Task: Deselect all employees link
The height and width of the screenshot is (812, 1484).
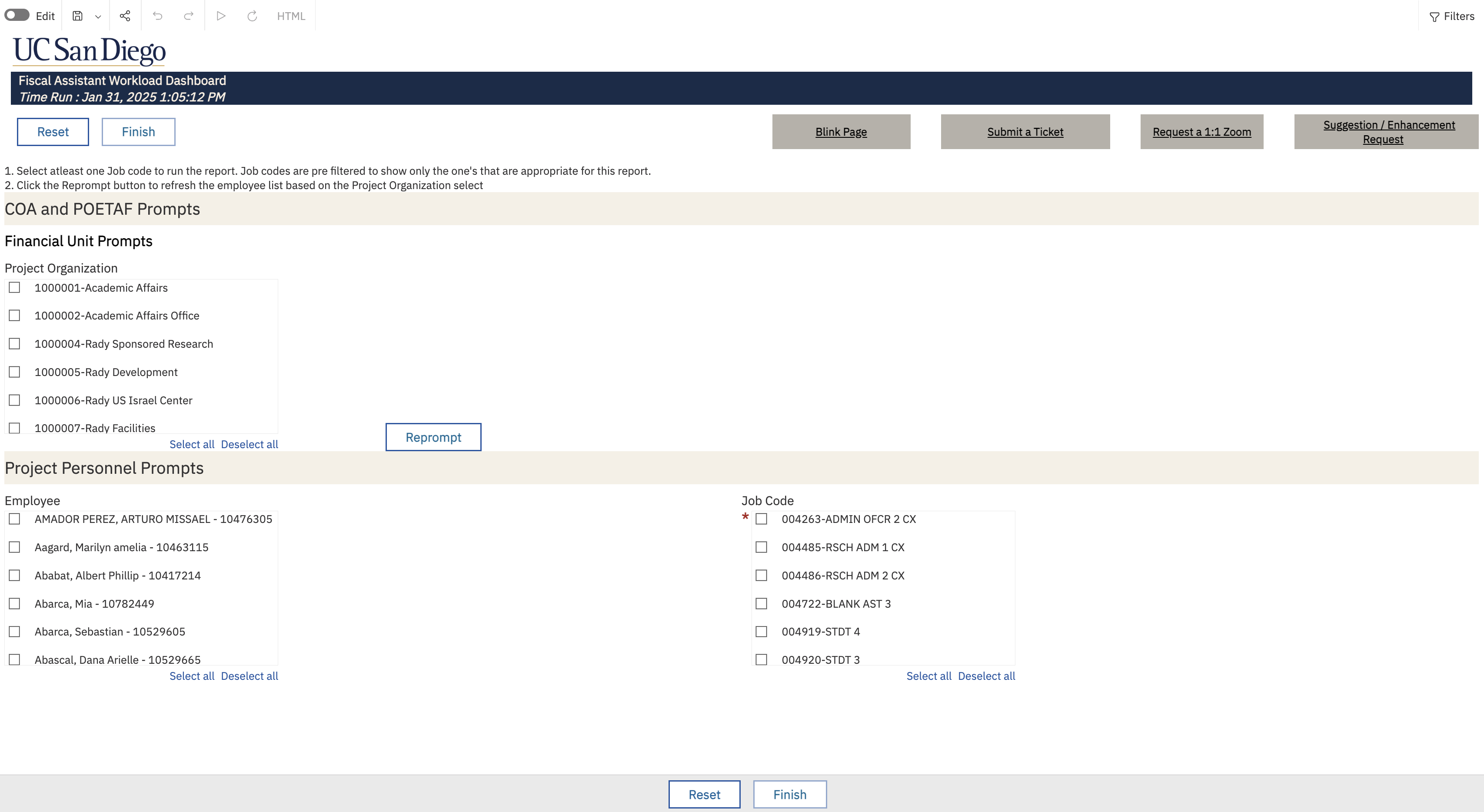Action: (x=250, y=676)
